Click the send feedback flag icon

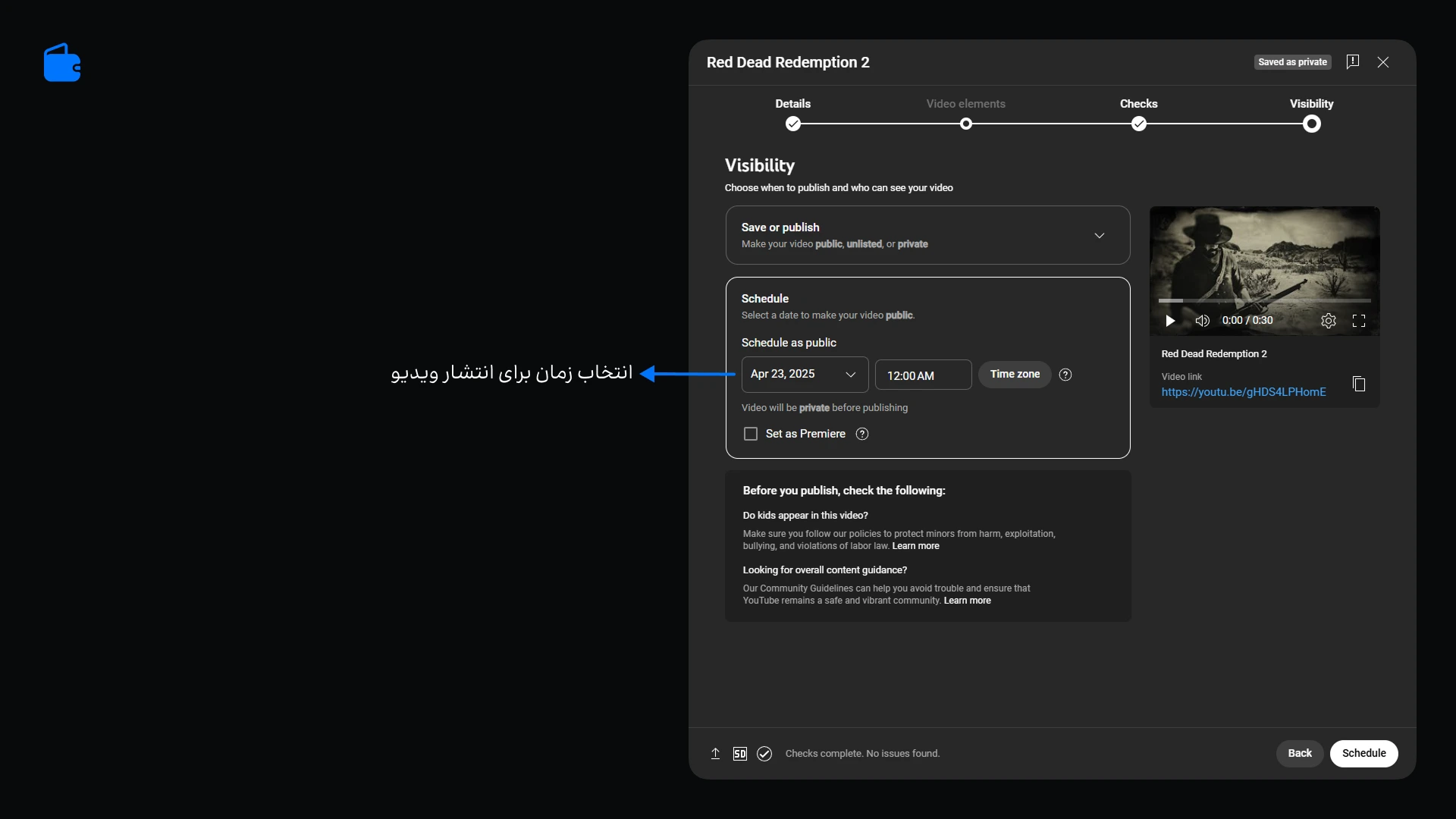tap(1352, 62)
